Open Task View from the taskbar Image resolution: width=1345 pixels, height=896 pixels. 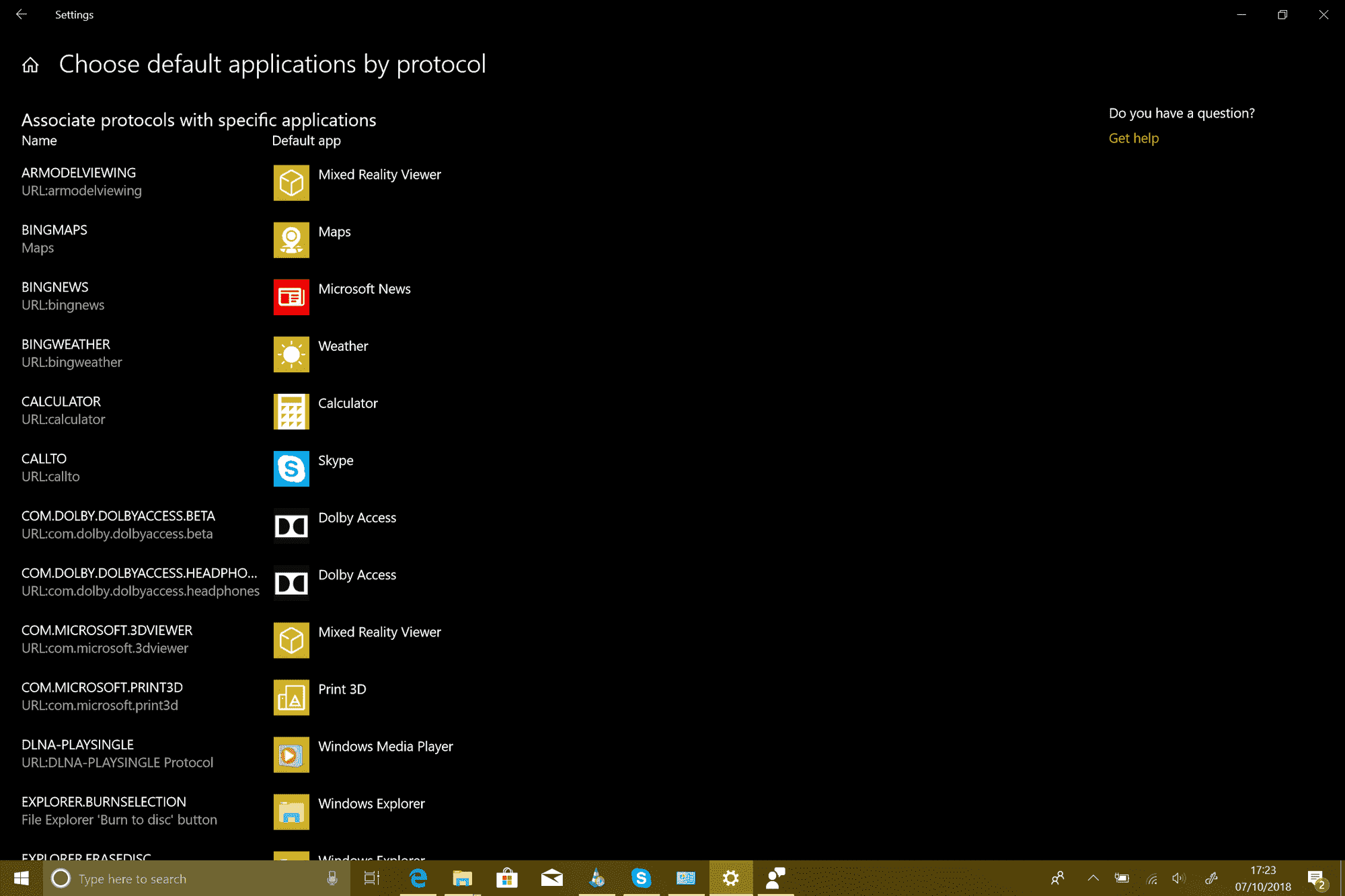[x=372, y=878]
